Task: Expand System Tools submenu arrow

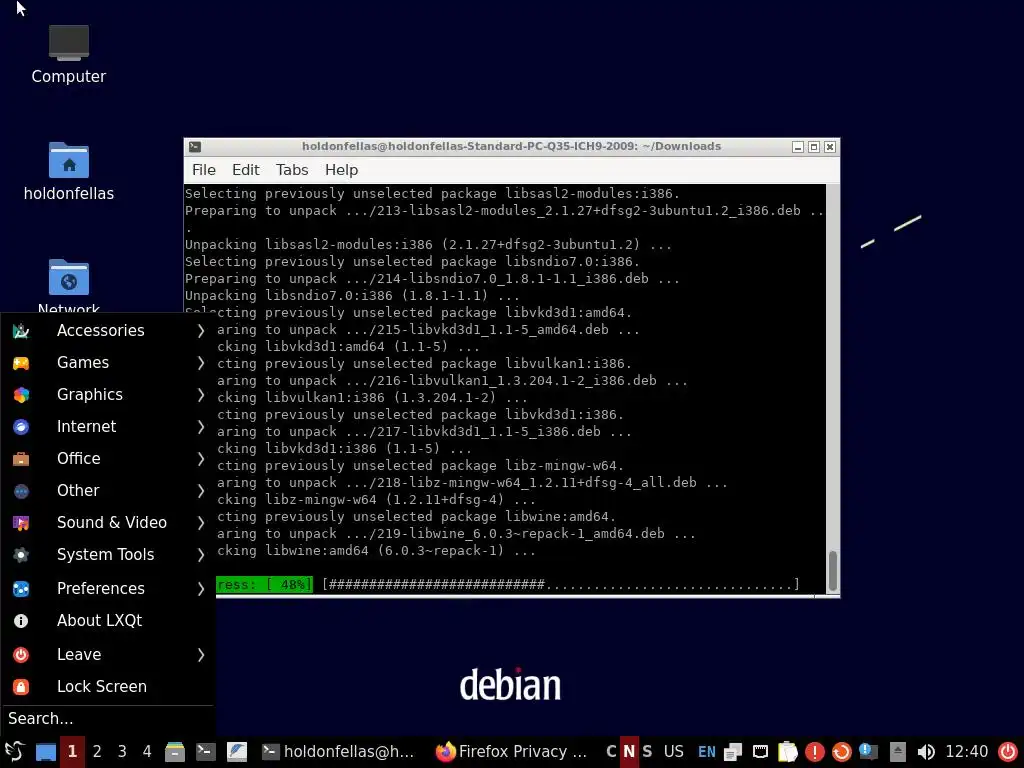Action: pyautogui.click(x=200, y=555)
